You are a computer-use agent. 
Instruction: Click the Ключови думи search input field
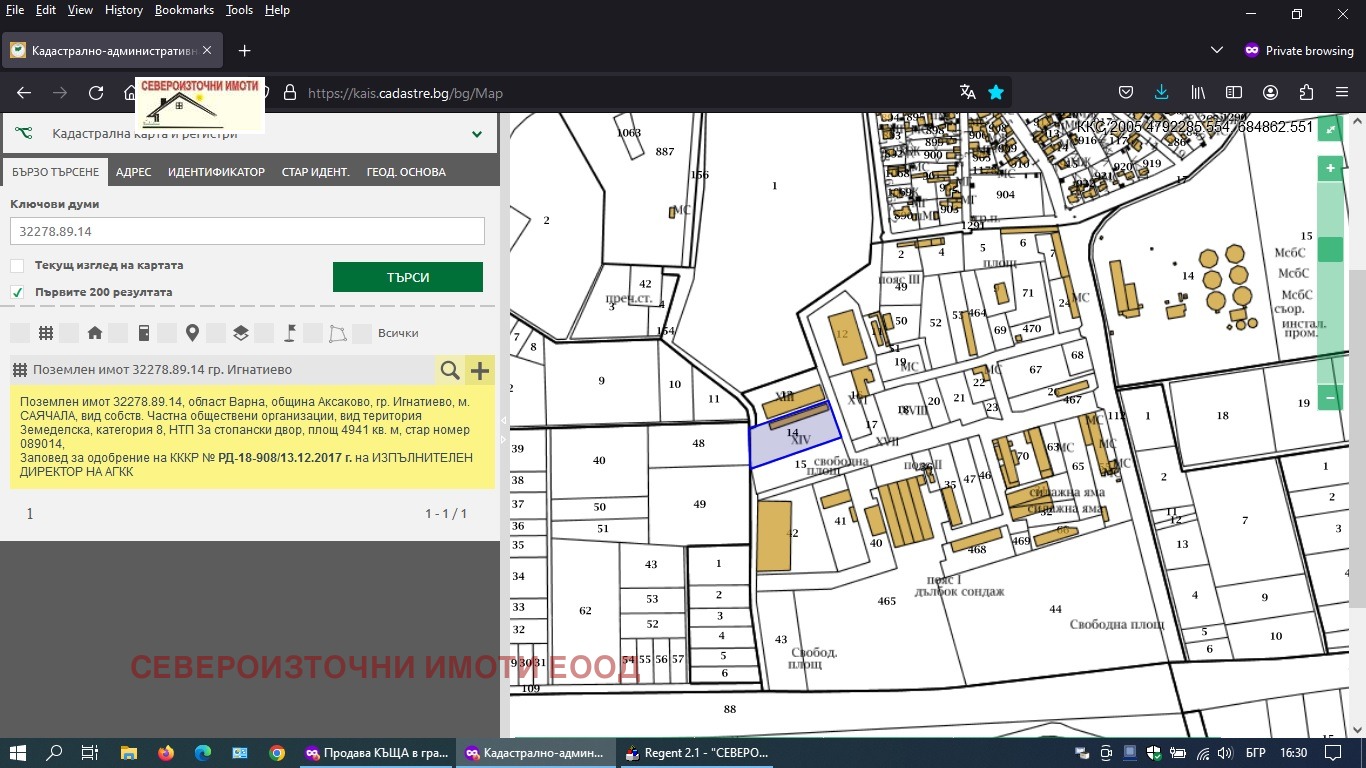(x=247, y=231)
